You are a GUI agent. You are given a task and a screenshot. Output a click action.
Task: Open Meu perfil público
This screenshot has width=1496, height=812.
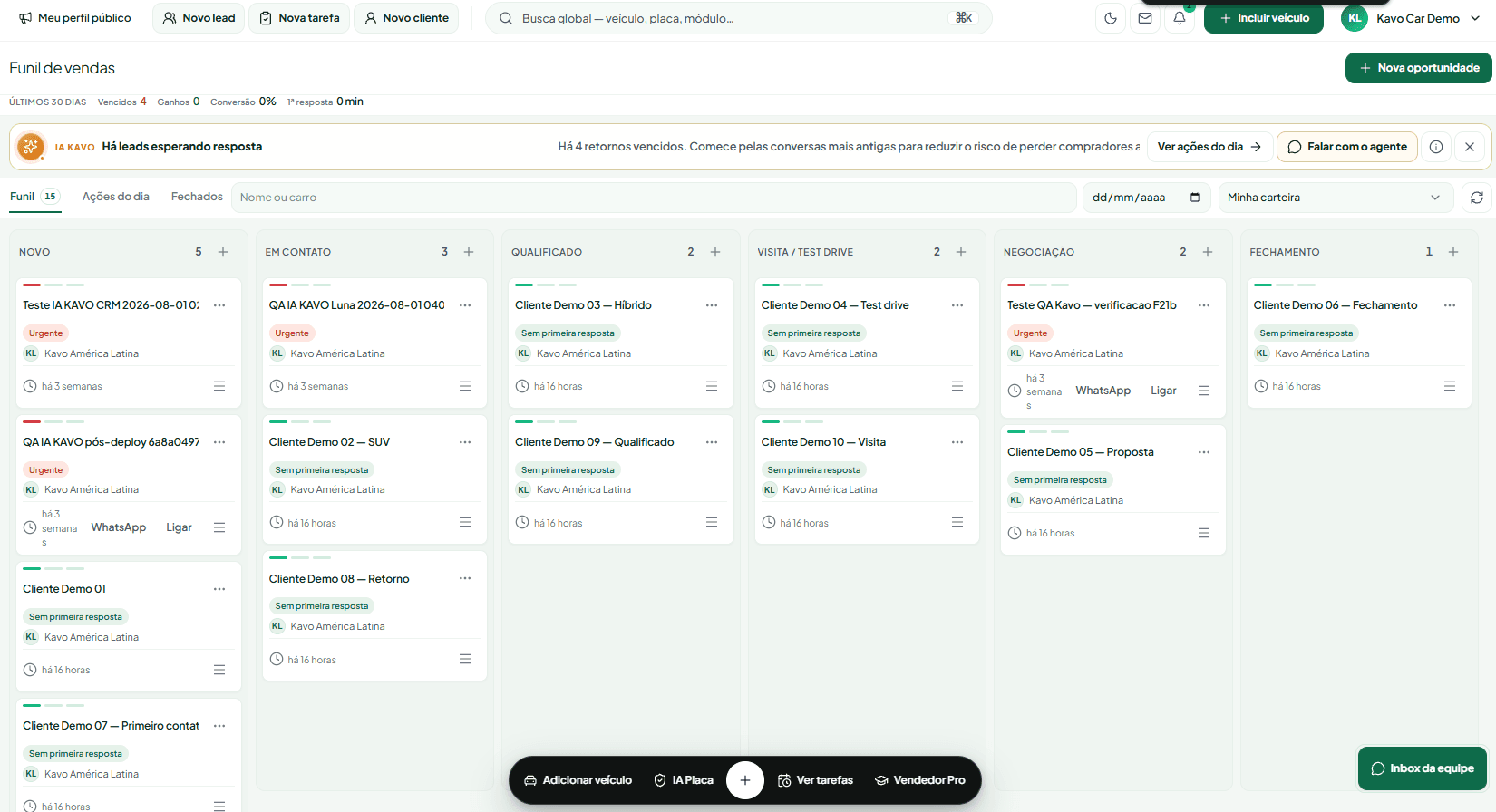(75, 18)
